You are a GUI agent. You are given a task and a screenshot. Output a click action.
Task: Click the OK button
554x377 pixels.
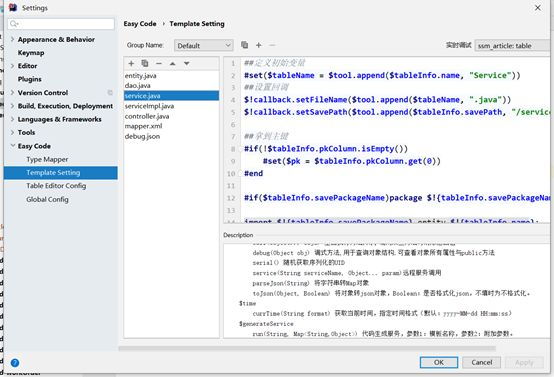click(439, 363)
